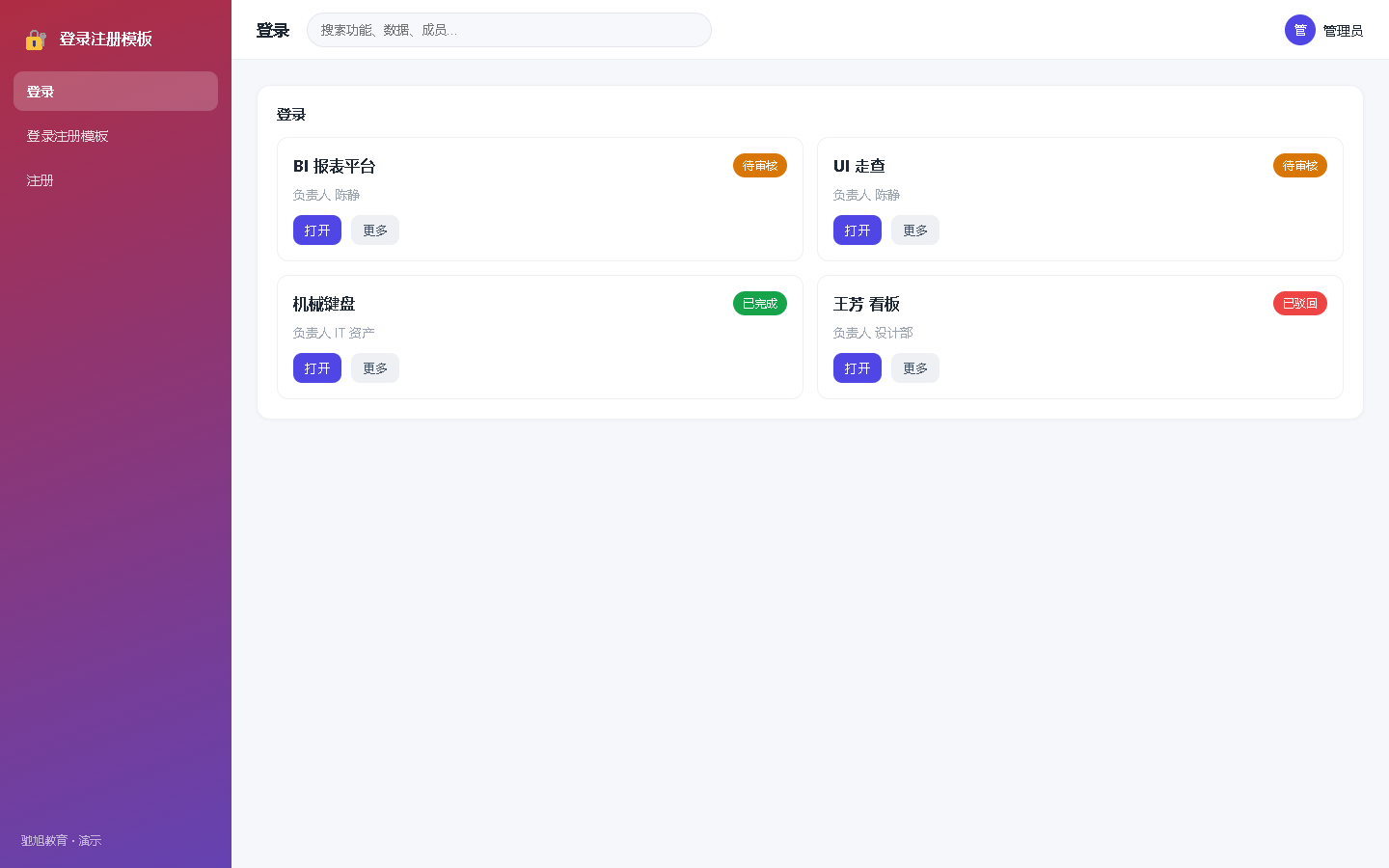The image size is (1389, 868).
Task: Click 打开 on 王芳 看板 card
Action: [858, 368]
